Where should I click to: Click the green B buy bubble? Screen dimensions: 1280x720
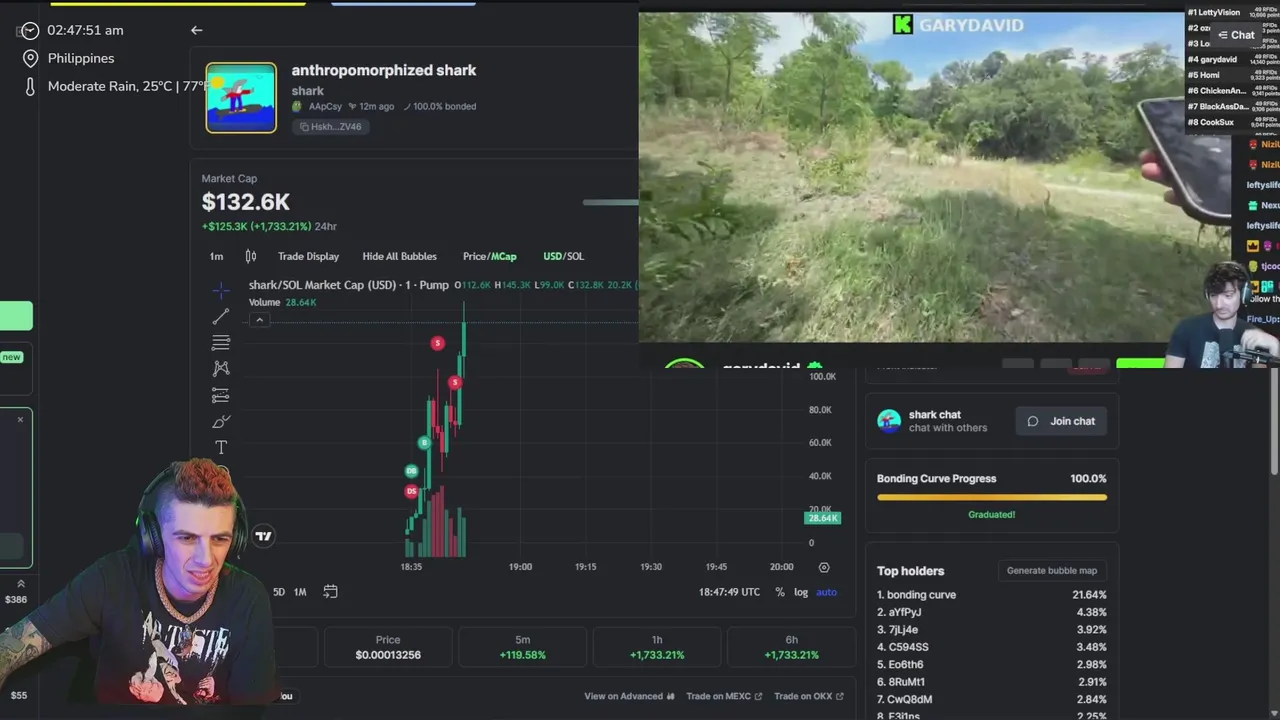click(424, 442)
